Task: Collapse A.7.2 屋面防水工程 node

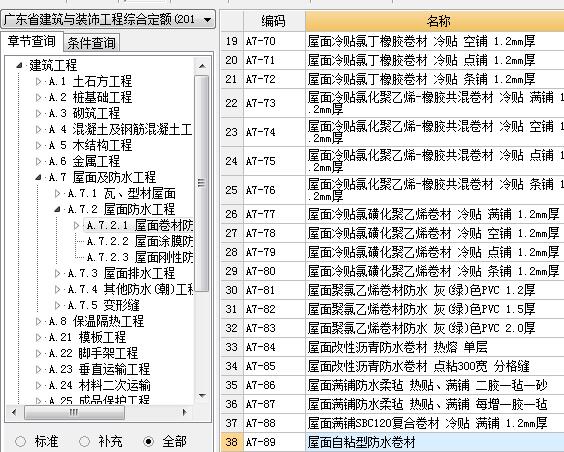Action: (58, 209)
